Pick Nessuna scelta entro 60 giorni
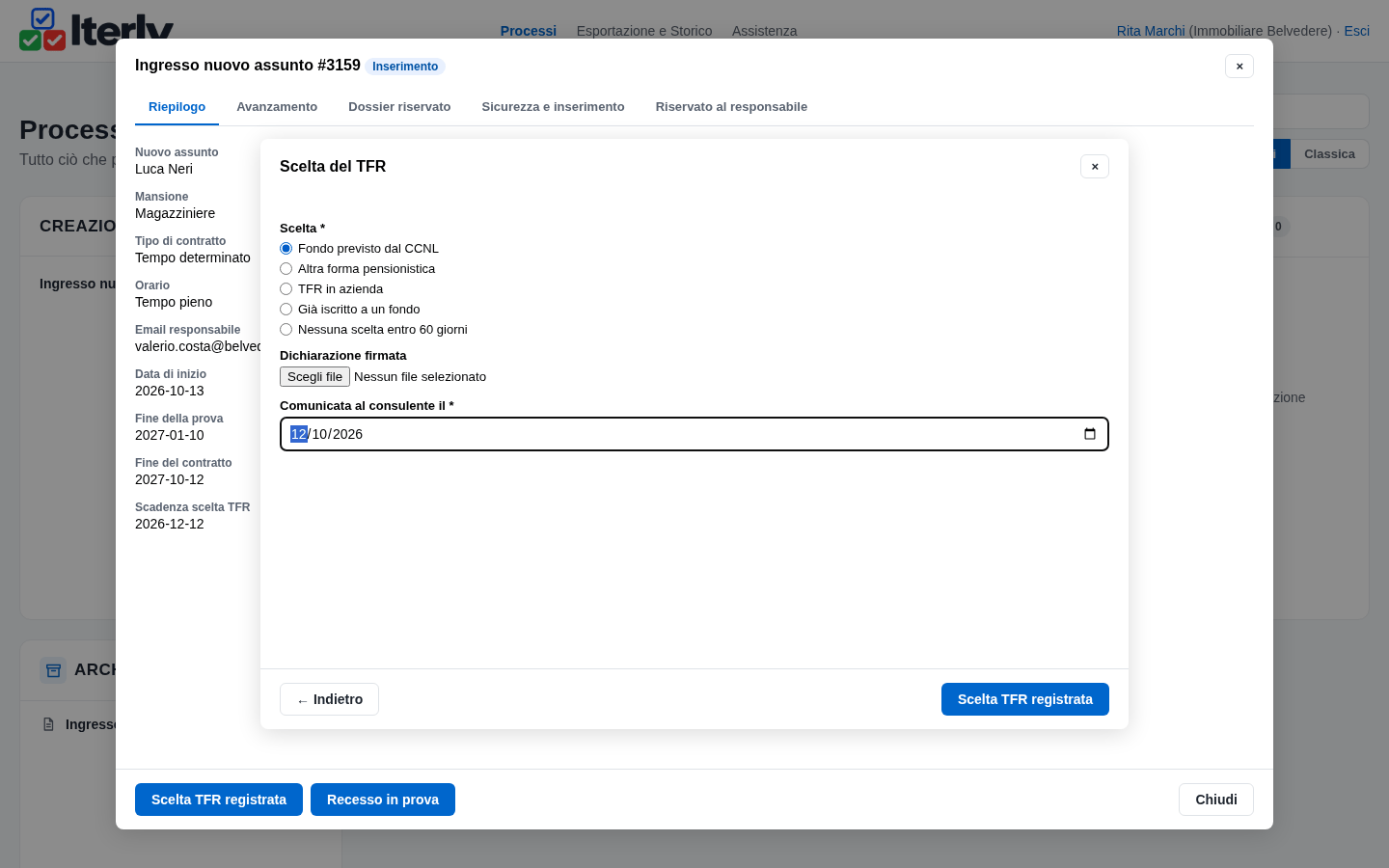 (286, 330)
